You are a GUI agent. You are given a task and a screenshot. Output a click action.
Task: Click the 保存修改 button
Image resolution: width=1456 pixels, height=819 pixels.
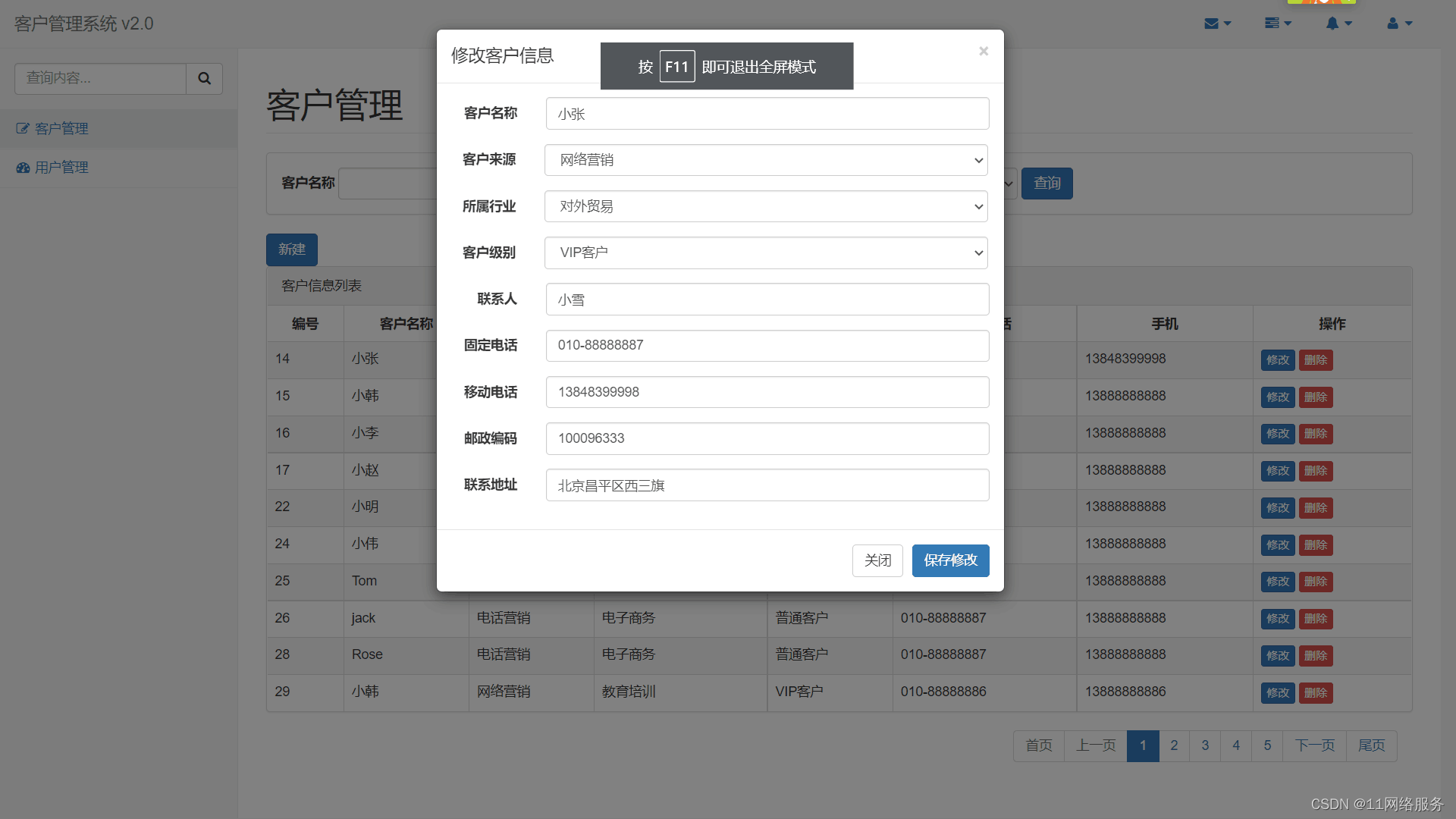[950, 560]
